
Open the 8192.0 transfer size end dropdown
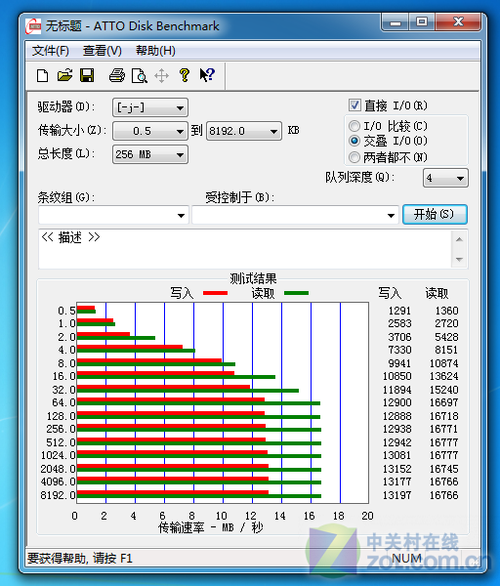(x=244, y=131)
